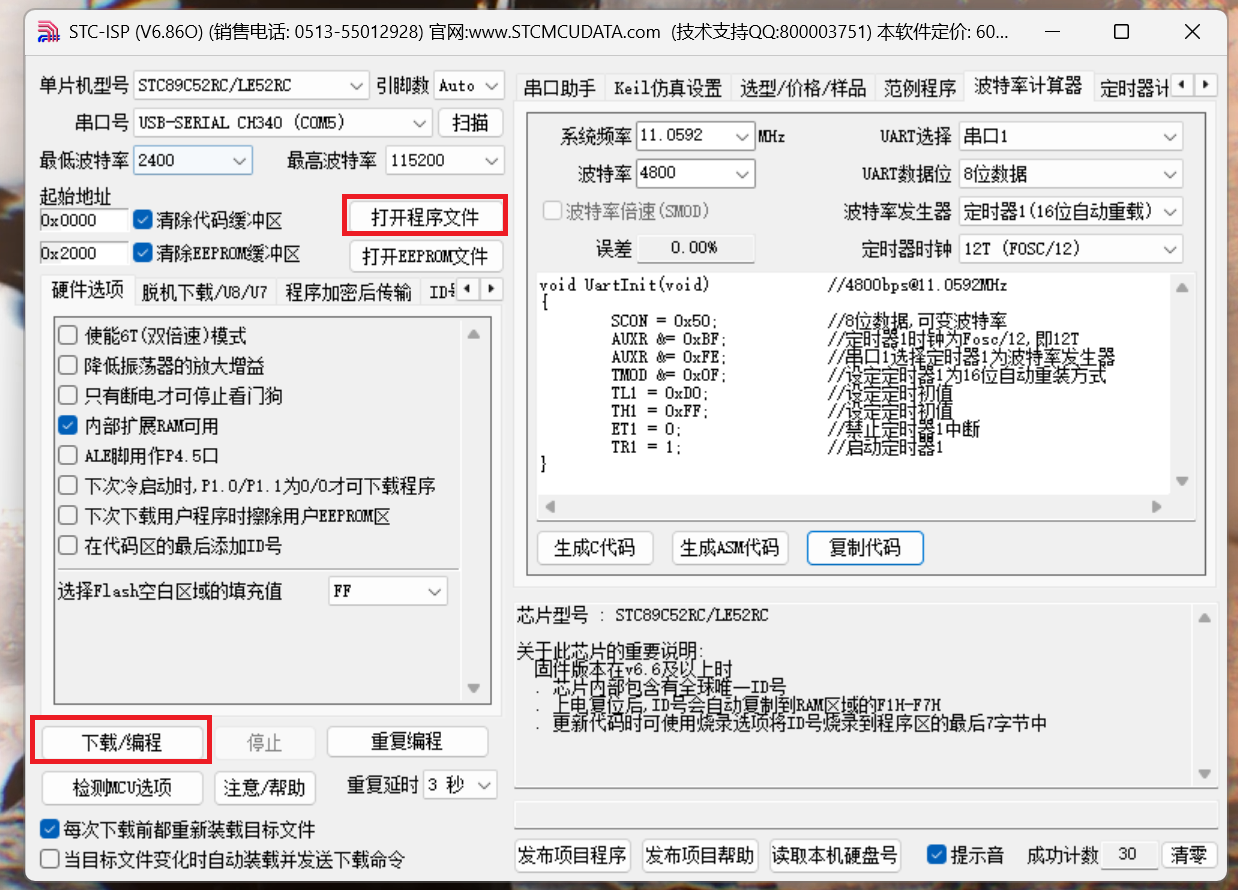The width and height of the screenshot is (1238, 890).
Task: Click 读取本机硬盘号 button
Action: pos(835,856)
